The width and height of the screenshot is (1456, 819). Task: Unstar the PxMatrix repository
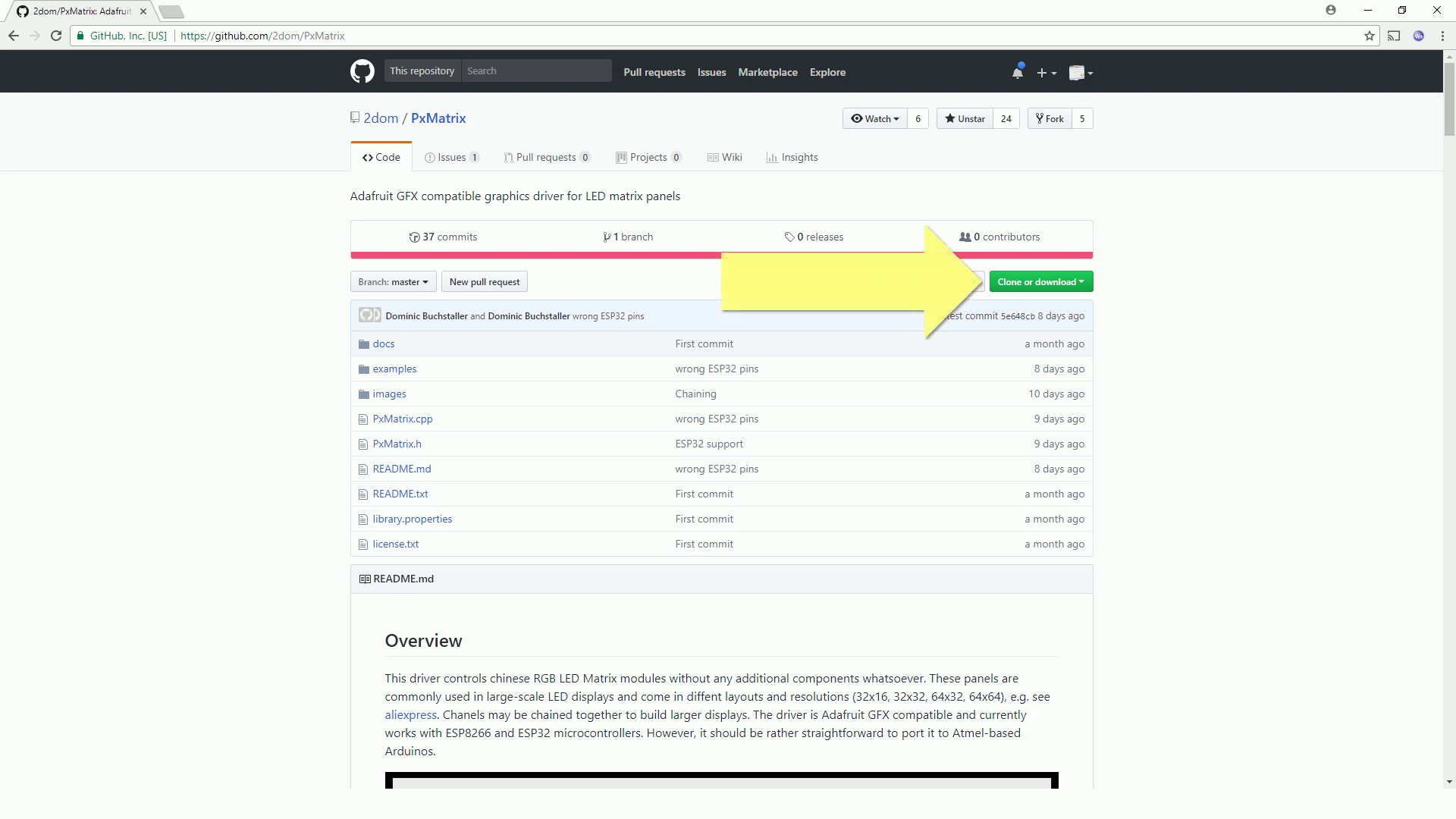click(965, 119)
